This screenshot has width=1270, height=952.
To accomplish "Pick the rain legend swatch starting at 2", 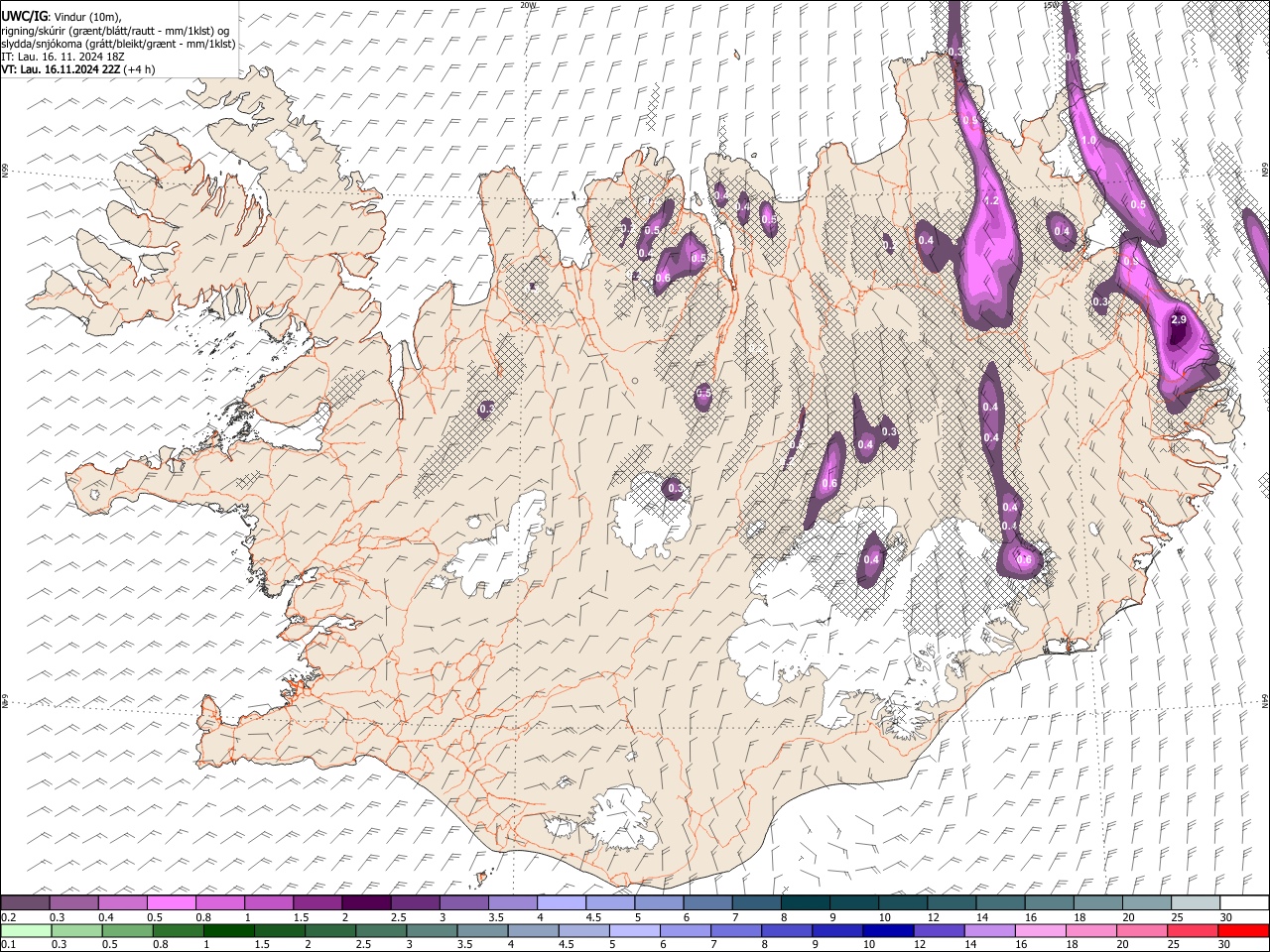I will click(x=331, y=930).
